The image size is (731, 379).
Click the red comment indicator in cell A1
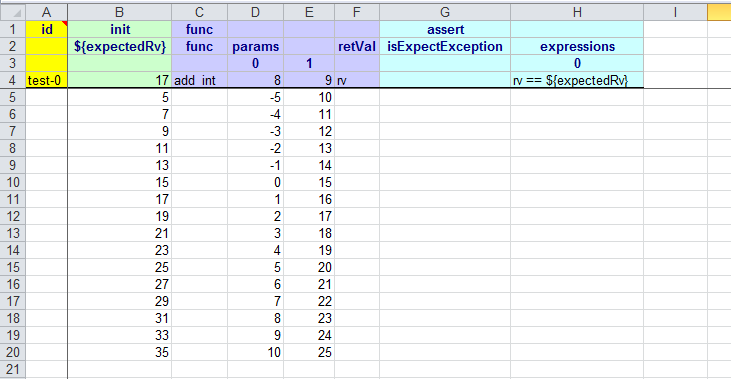(x=64, y=23)
